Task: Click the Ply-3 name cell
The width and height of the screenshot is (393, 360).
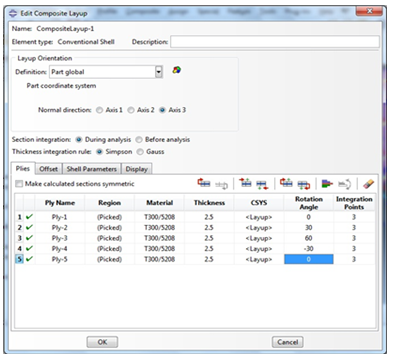Action: pyautogui.click(x=60, y=238)
